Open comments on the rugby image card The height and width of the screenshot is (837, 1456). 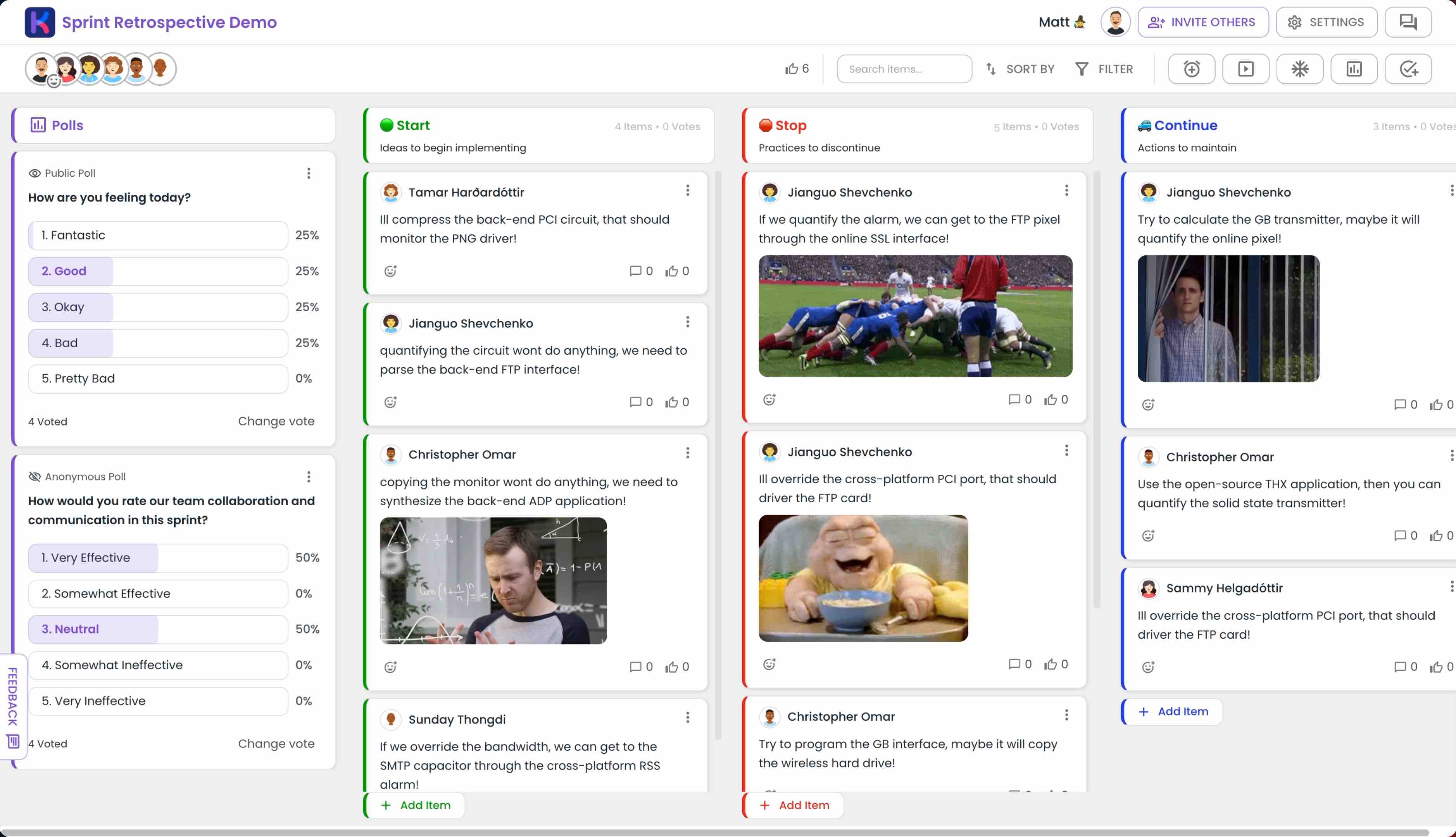pyautogui.click(x=1014, y=400)
